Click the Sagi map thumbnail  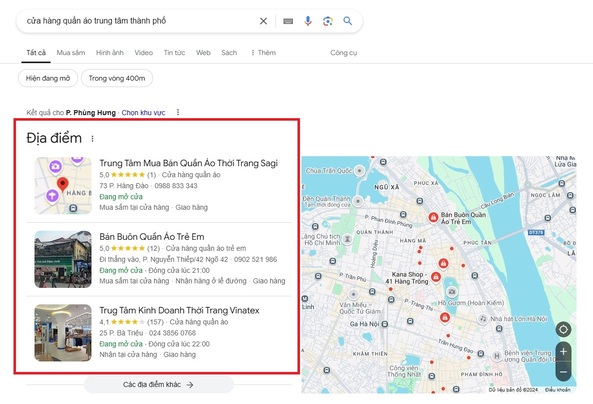pos(63,186)
